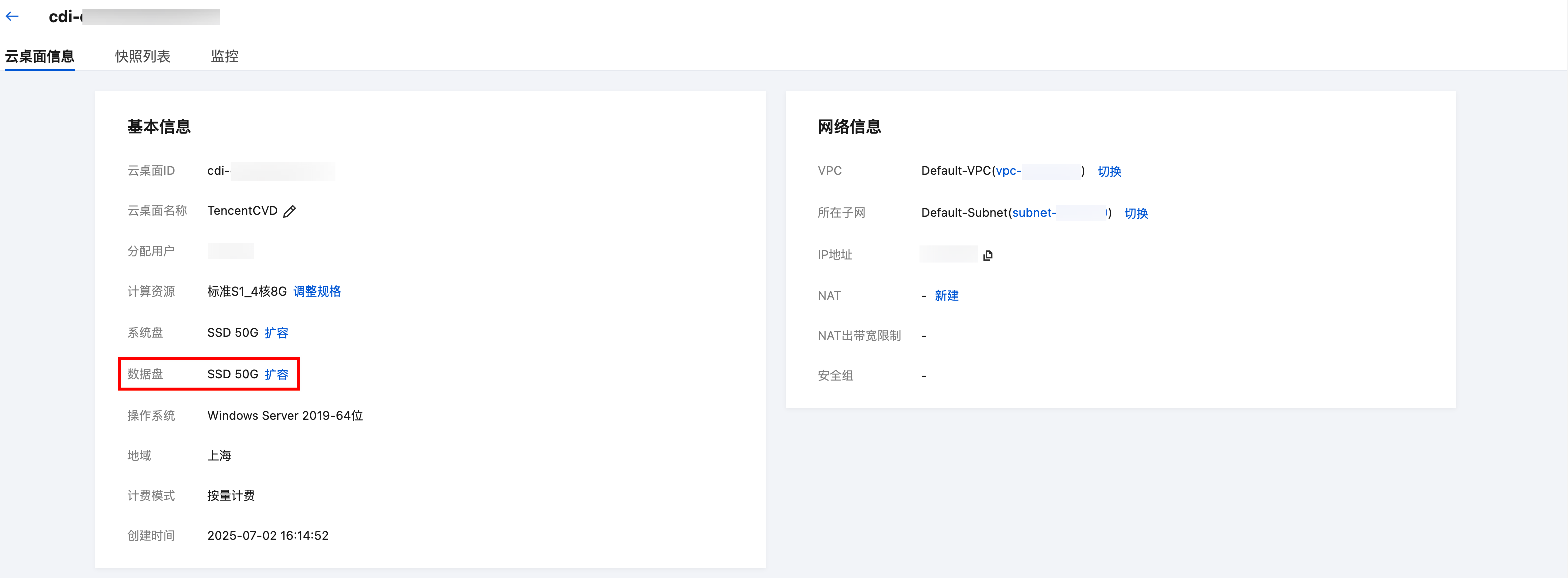The image size is (1568, 578).
Task: Select the 数据盘 SSD 50G value
Action: pos(233,374)
